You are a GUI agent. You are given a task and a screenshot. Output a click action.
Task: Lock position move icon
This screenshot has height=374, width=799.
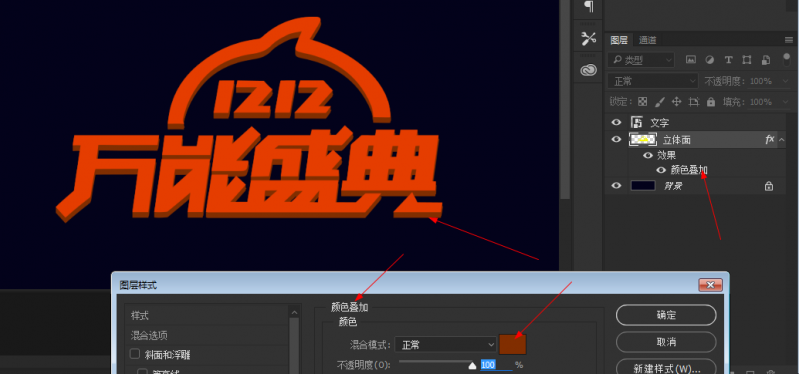tap(676, 102)
